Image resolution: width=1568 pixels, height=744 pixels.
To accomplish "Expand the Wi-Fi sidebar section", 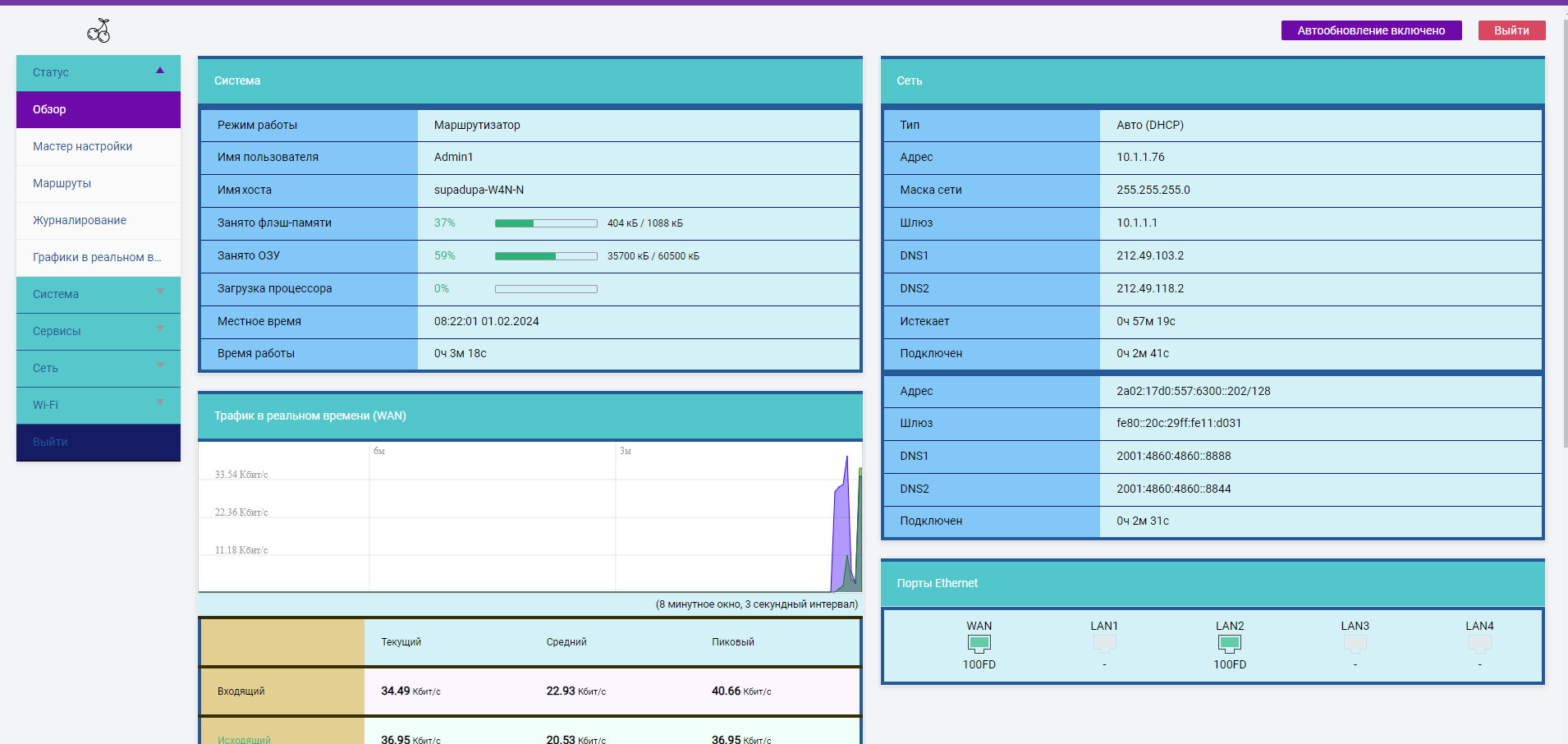I will pyautogui.click(x=99, y=405).
